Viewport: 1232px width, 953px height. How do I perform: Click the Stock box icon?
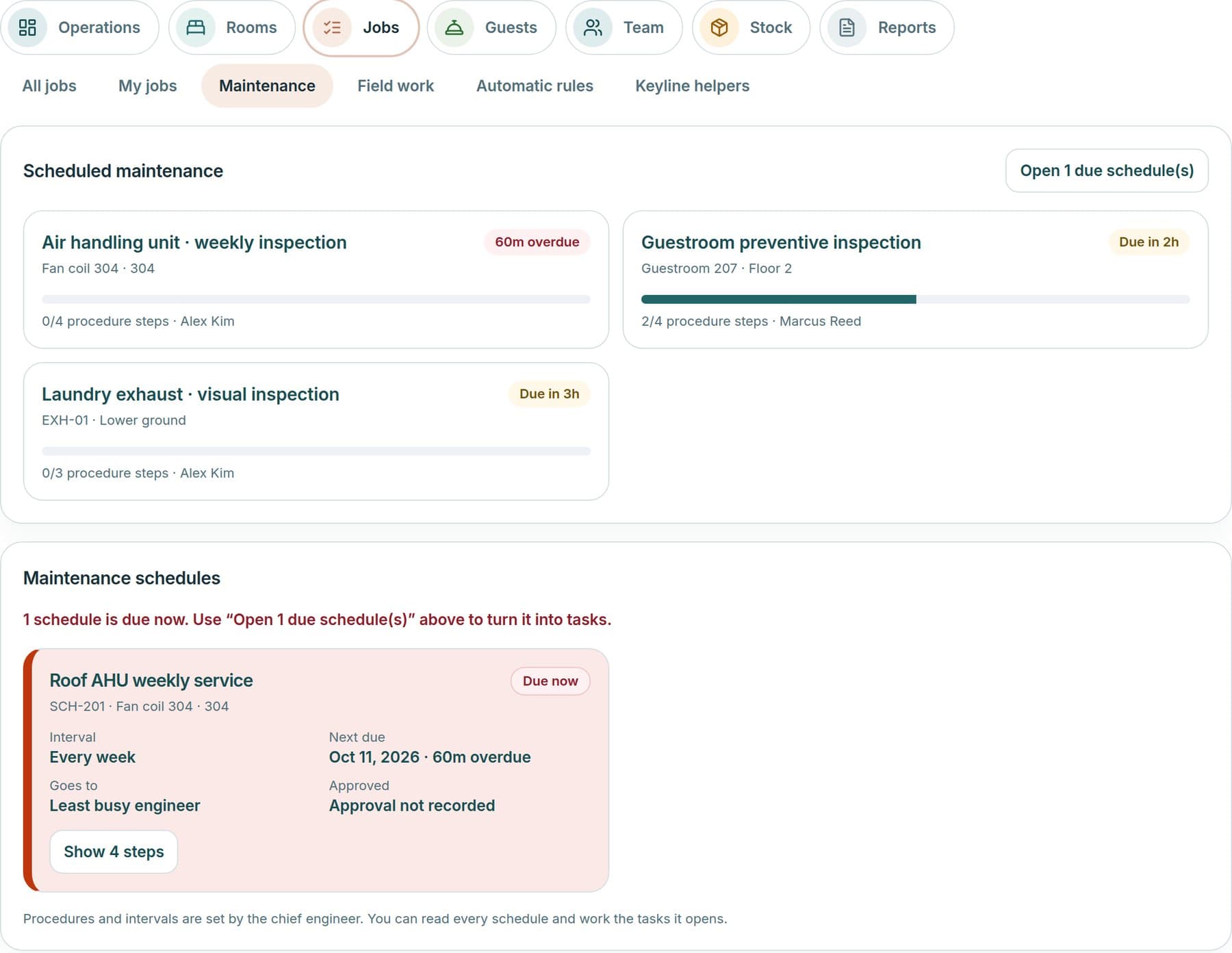coord(719,27)
